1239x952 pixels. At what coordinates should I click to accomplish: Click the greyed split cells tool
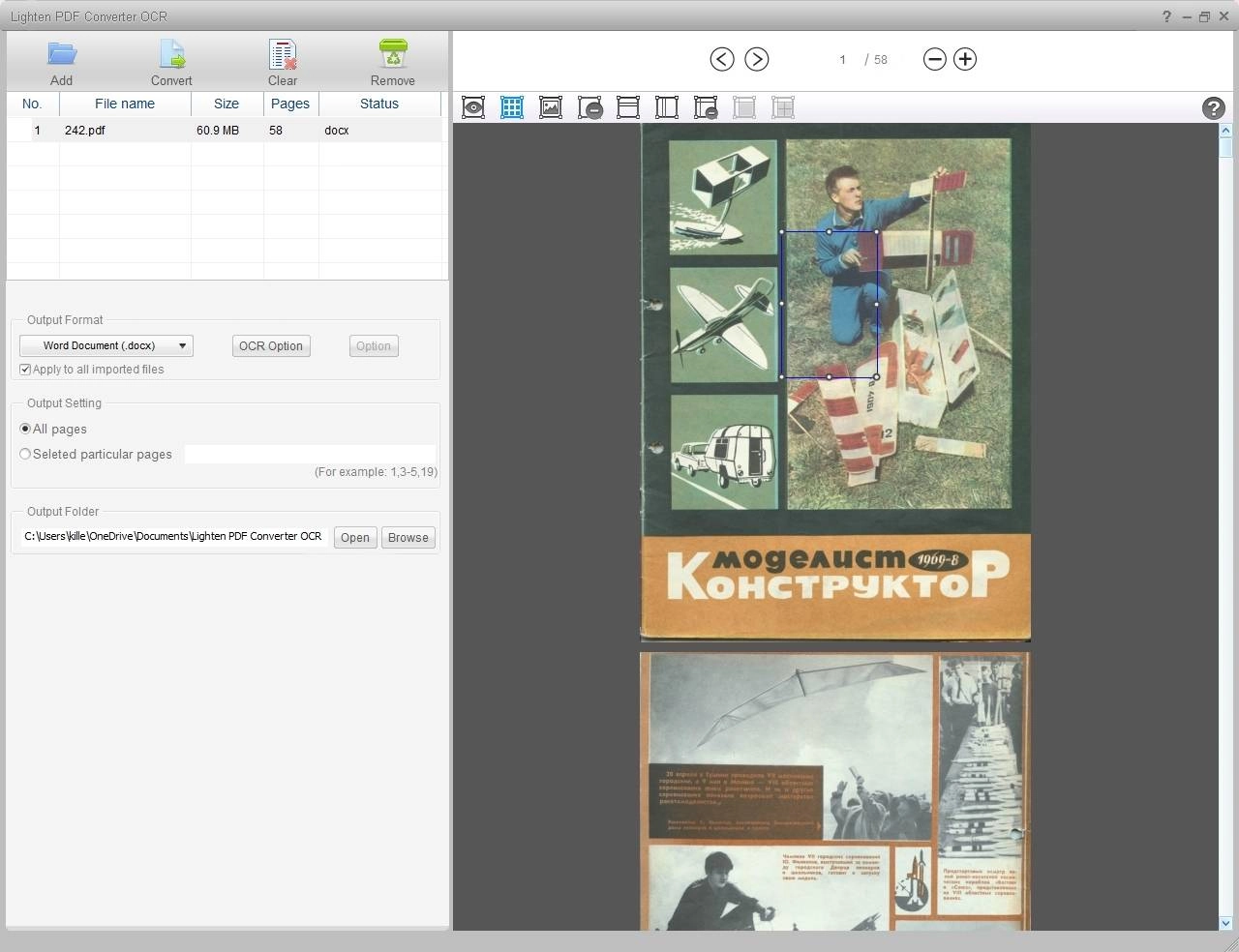pos(783,107)
